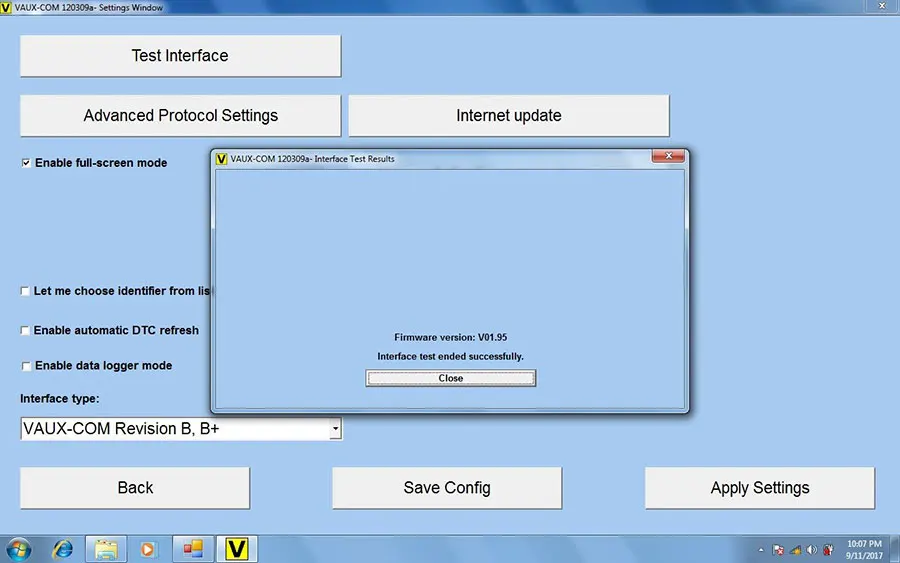
Task: Open Windows Start menu orb
Action: point(19,549)
